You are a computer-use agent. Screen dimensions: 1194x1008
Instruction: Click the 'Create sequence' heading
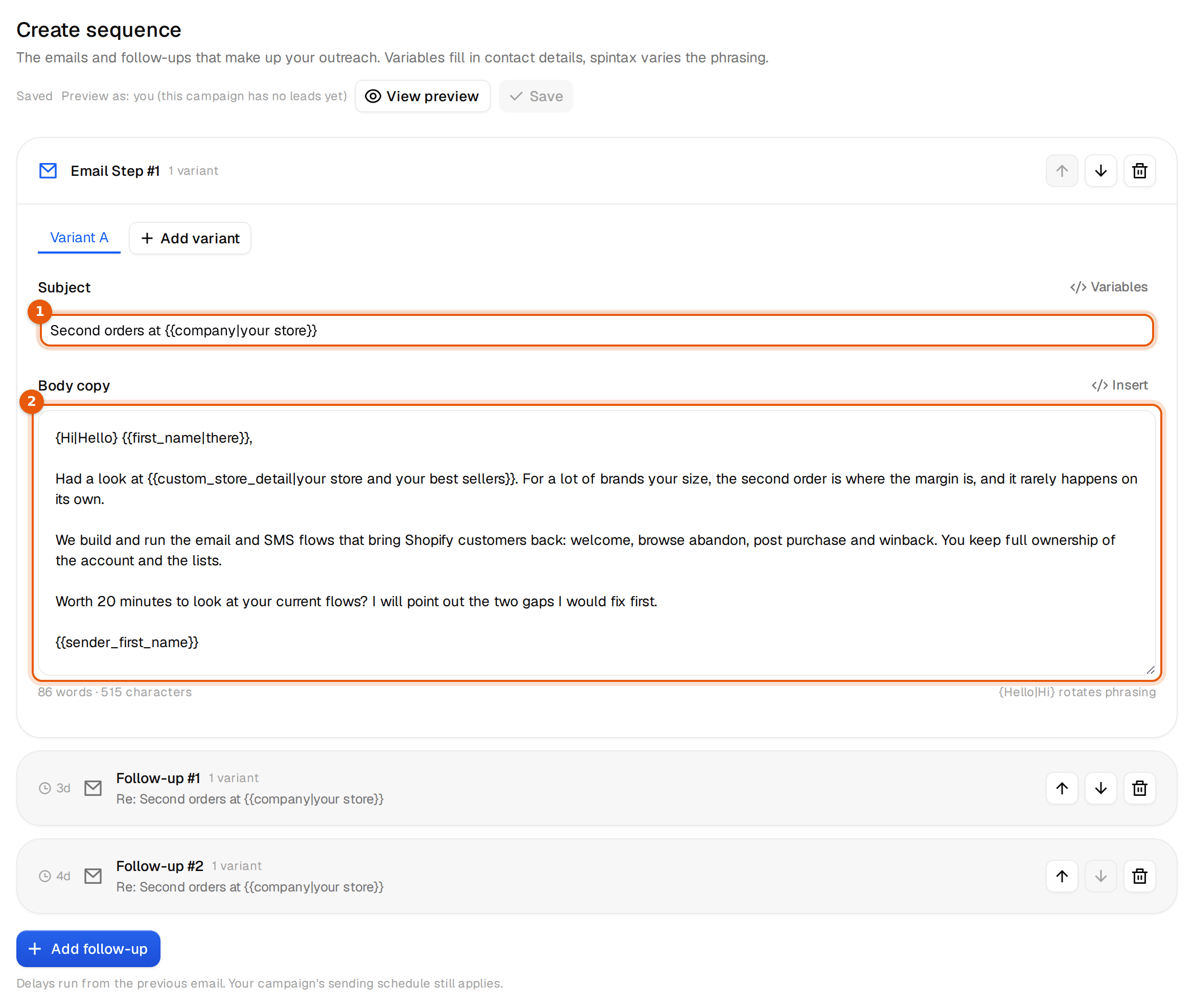coord(99,30)
